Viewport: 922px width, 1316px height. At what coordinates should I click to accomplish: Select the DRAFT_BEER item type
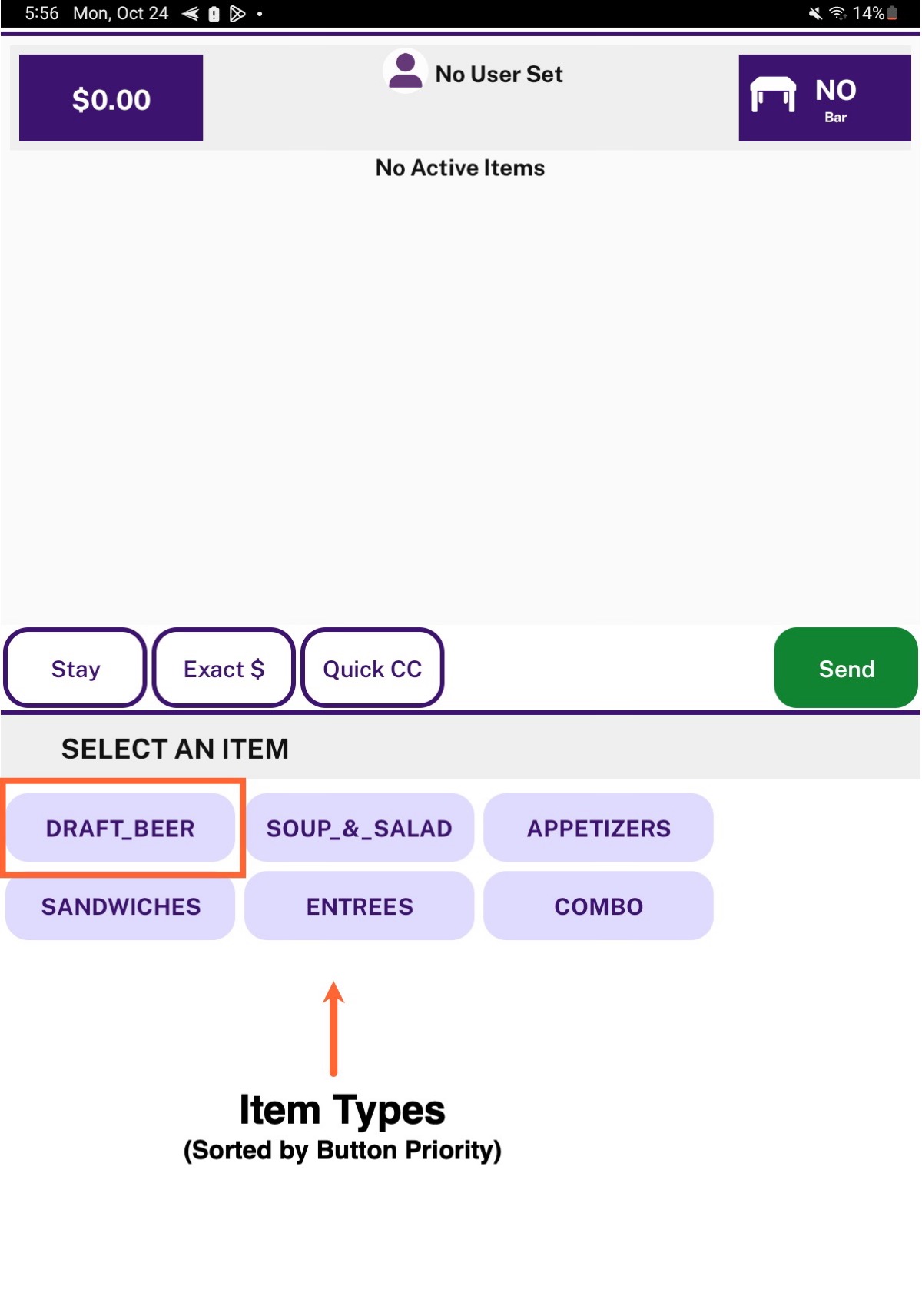(x=121, y=828)
